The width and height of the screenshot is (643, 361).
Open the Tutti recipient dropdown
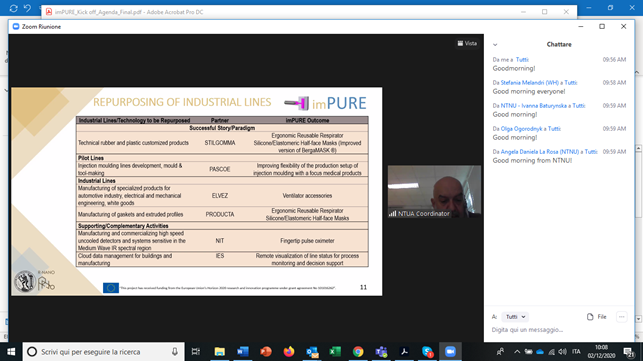click(515, 317)
